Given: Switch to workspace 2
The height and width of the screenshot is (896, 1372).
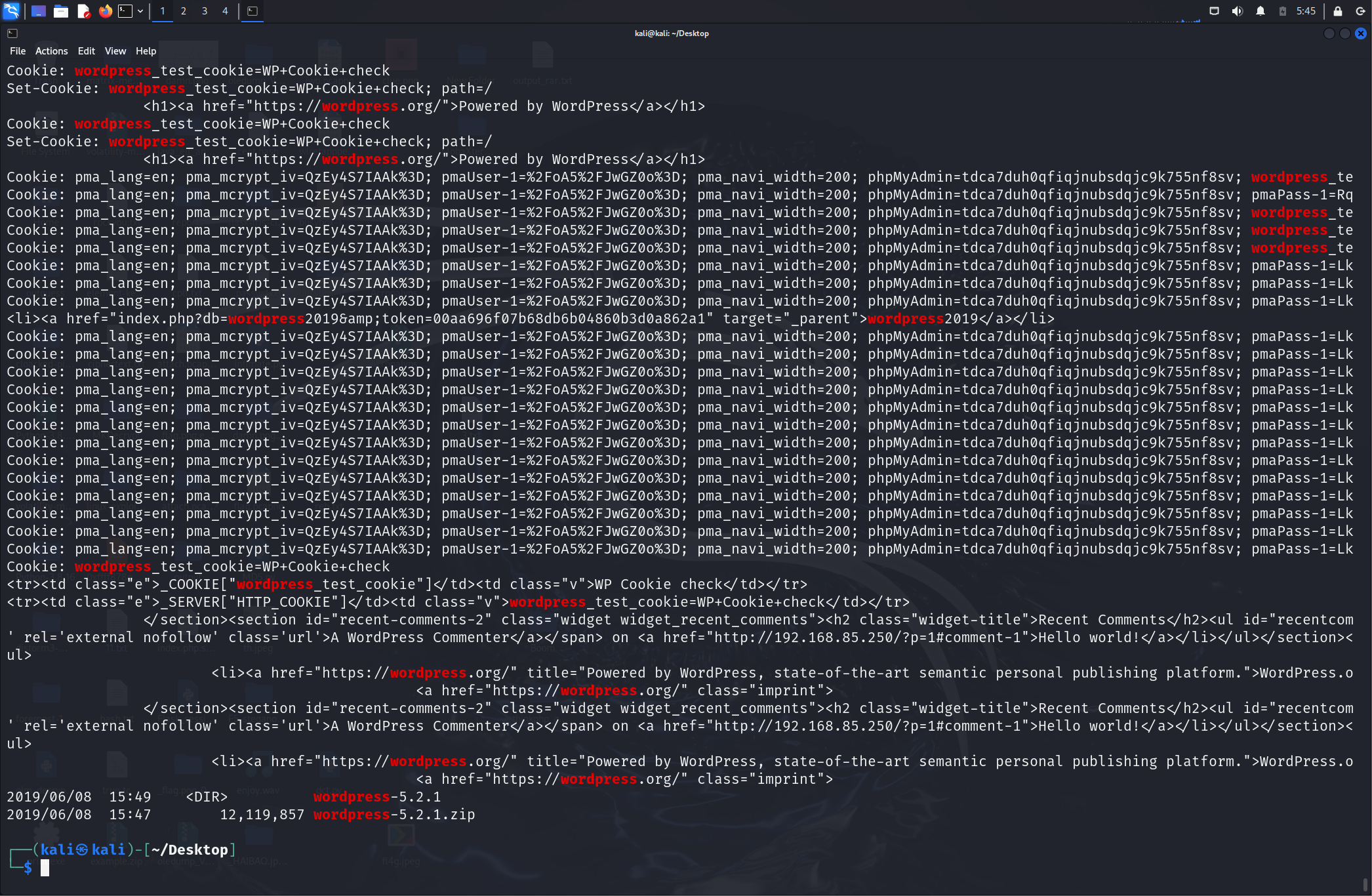Looking at the screenshot, I should click(184, 10).
